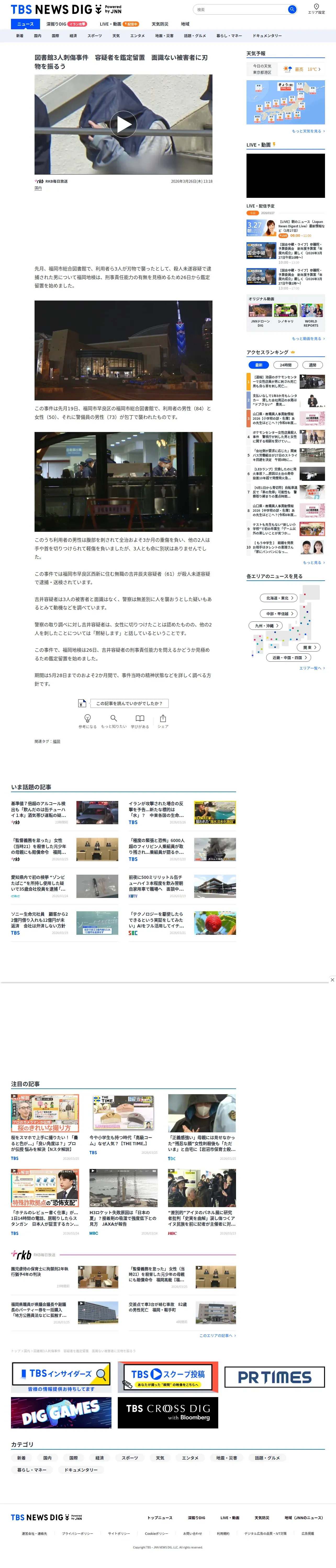This screenshot has height=1568, width=336.
Task: Open the スポーツ category in the sub-navigation
Action: click(94, 36)
